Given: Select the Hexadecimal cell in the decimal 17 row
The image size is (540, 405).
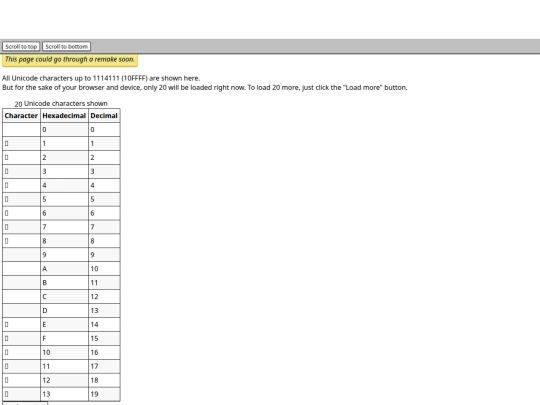Looking at the screenshot, I should pyautogui.click(x=64, y=366).
